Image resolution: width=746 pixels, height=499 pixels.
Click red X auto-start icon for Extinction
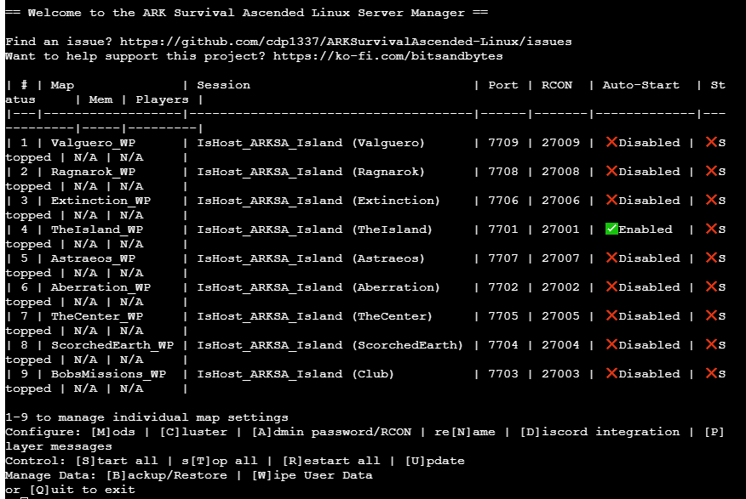(x=611, y=201)
